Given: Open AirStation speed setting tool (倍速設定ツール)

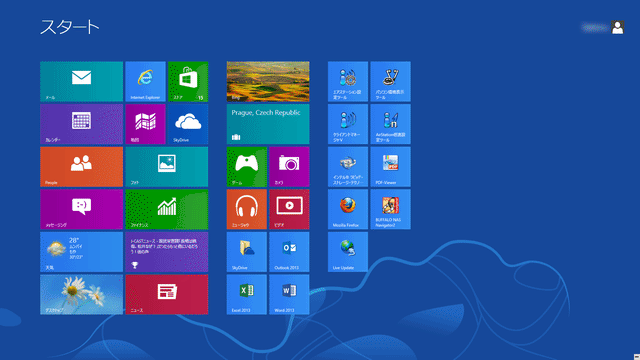Looking at the screenshot, I should pos(391,124).
